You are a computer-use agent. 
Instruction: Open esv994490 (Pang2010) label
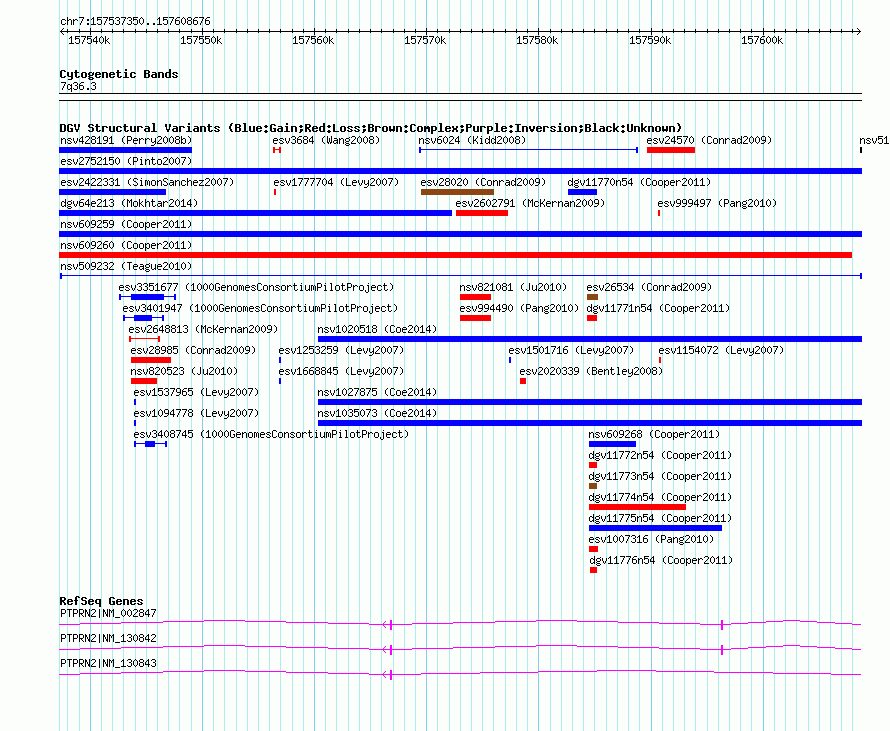tap(519, 308)
